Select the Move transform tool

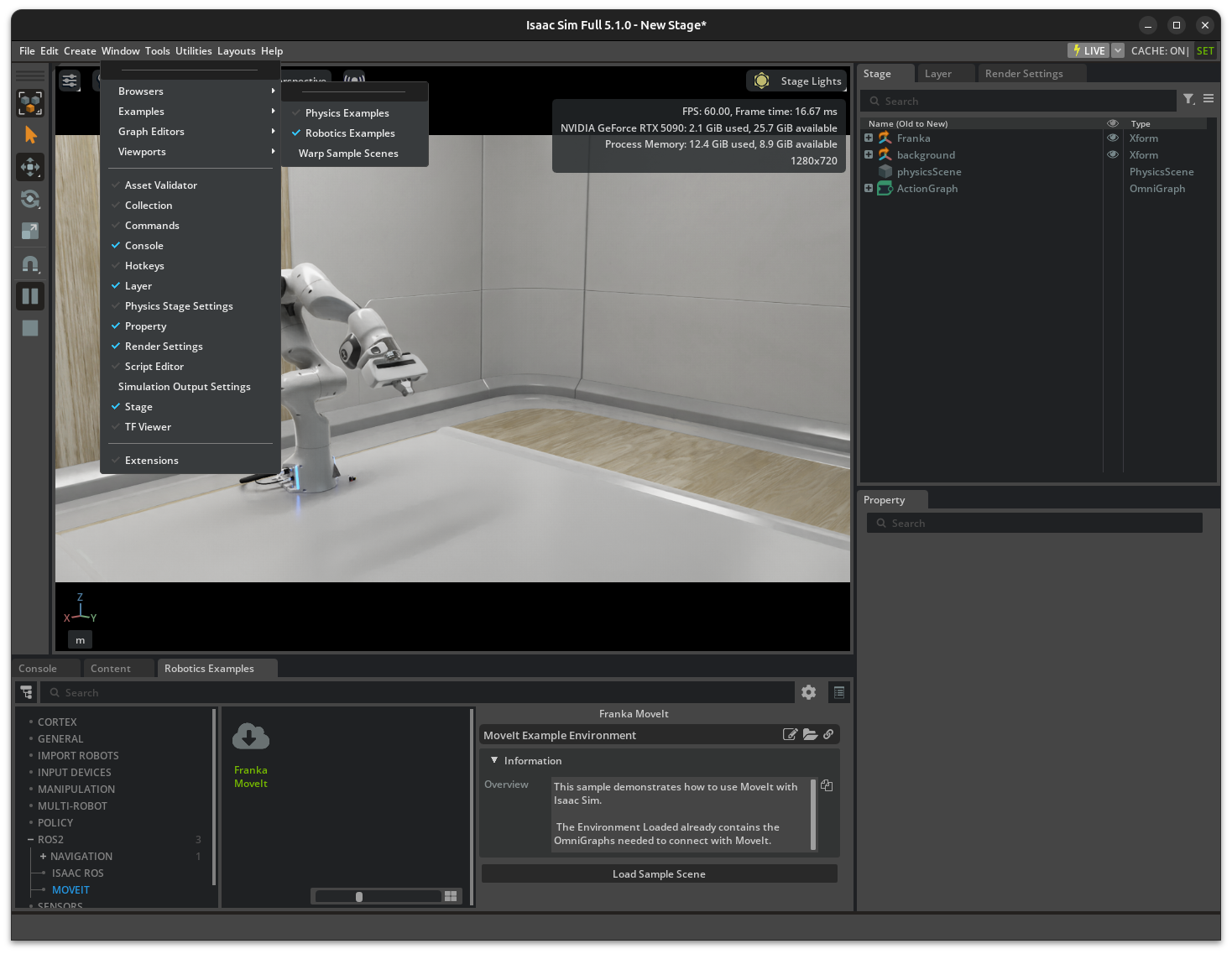[30, 167]
